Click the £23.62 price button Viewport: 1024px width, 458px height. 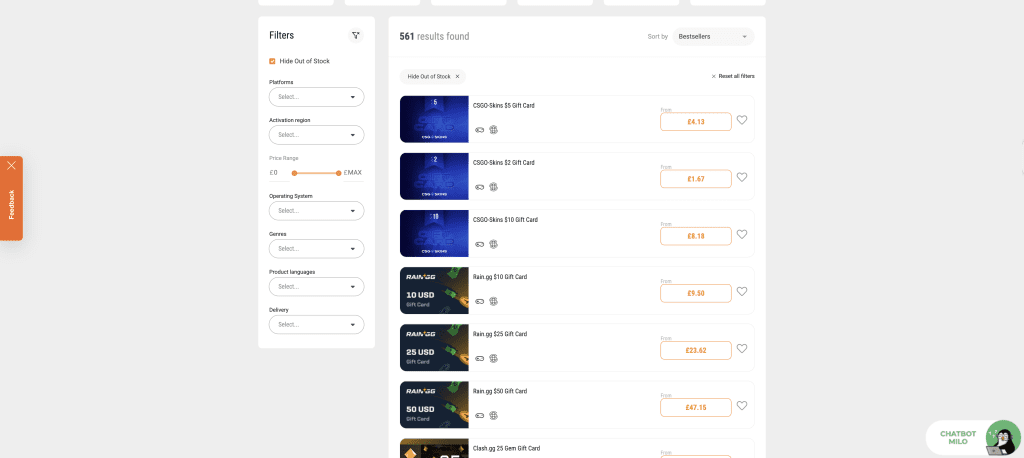point(696,350)
